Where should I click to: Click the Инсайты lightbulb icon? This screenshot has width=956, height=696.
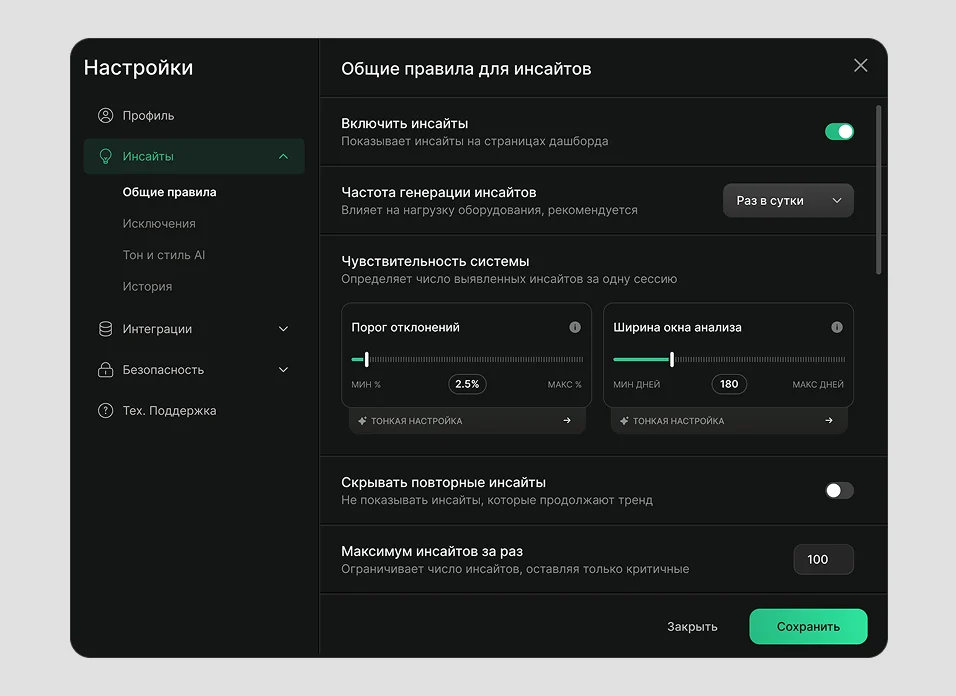coord(105,157)
